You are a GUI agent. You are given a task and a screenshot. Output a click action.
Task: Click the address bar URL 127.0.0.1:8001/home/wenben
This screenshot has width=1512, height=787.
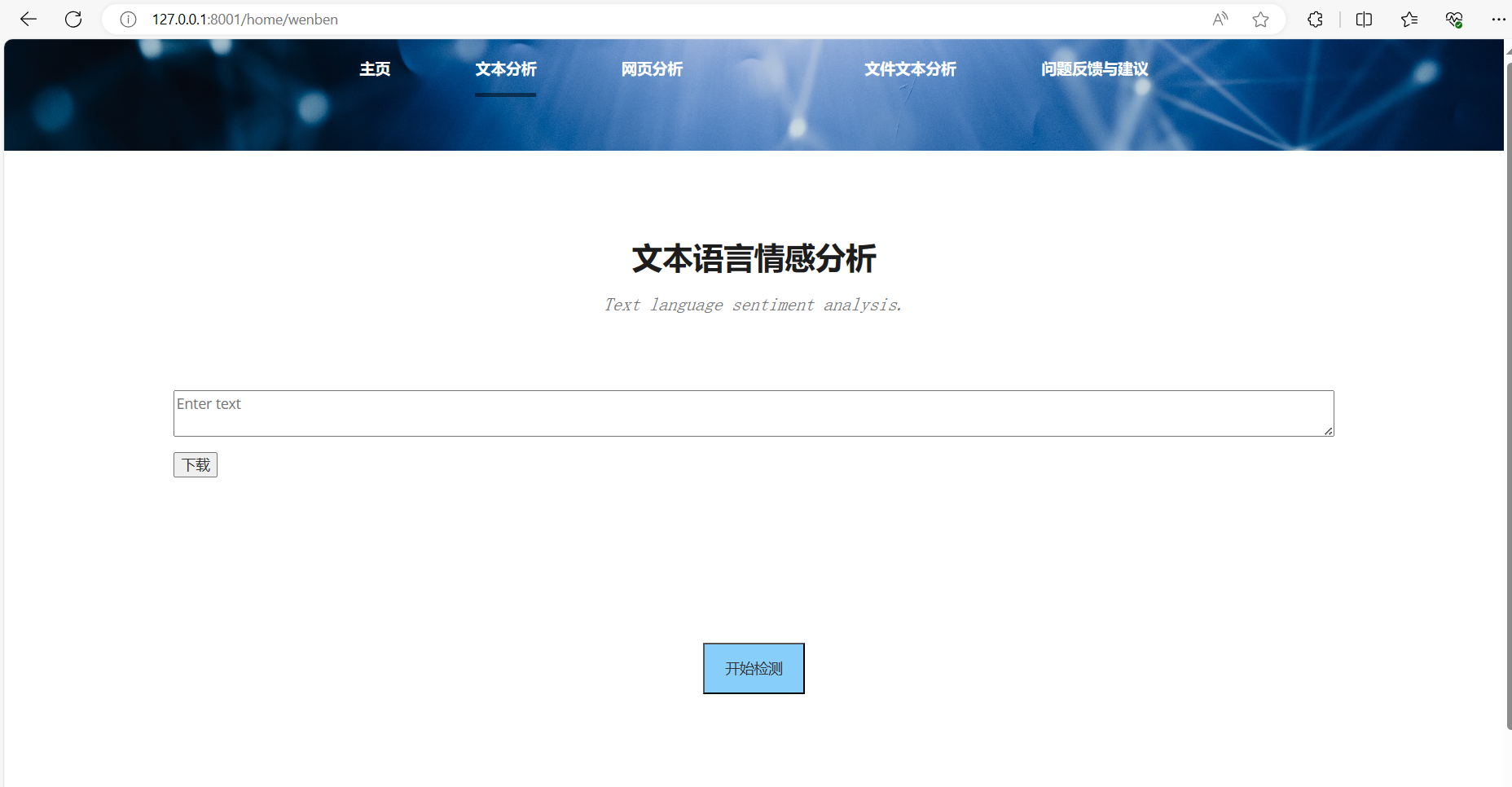(245, 20)
